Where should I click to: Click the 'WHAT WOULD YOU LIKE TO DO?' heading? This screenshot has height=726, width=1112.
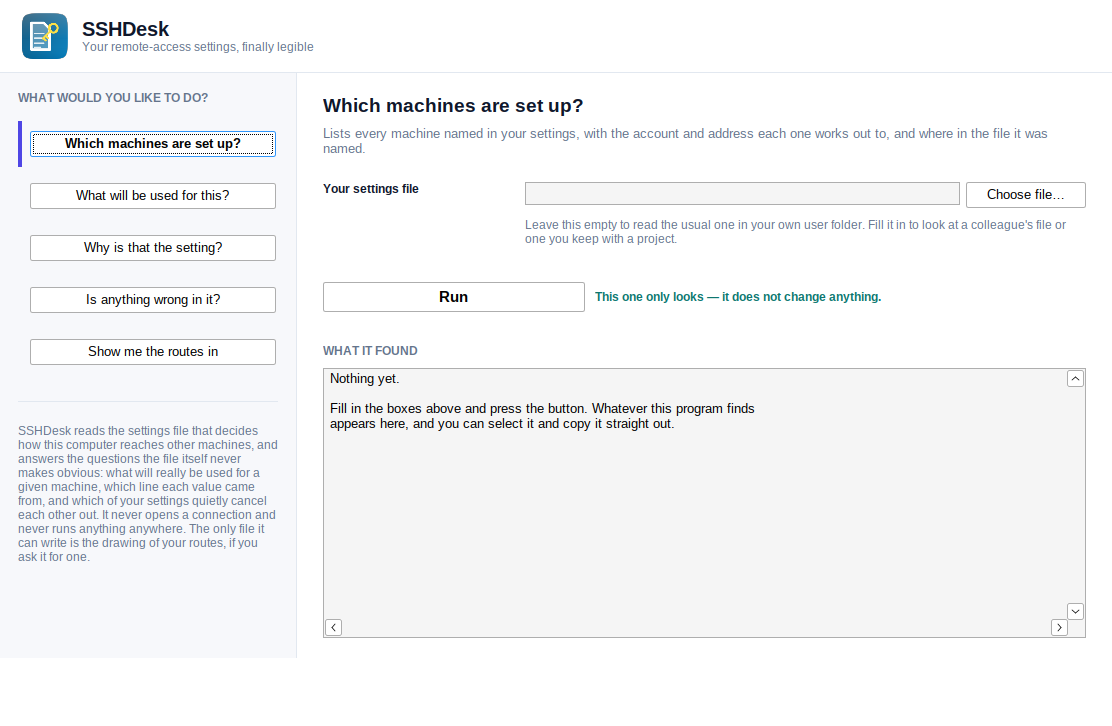pos(113,98)
